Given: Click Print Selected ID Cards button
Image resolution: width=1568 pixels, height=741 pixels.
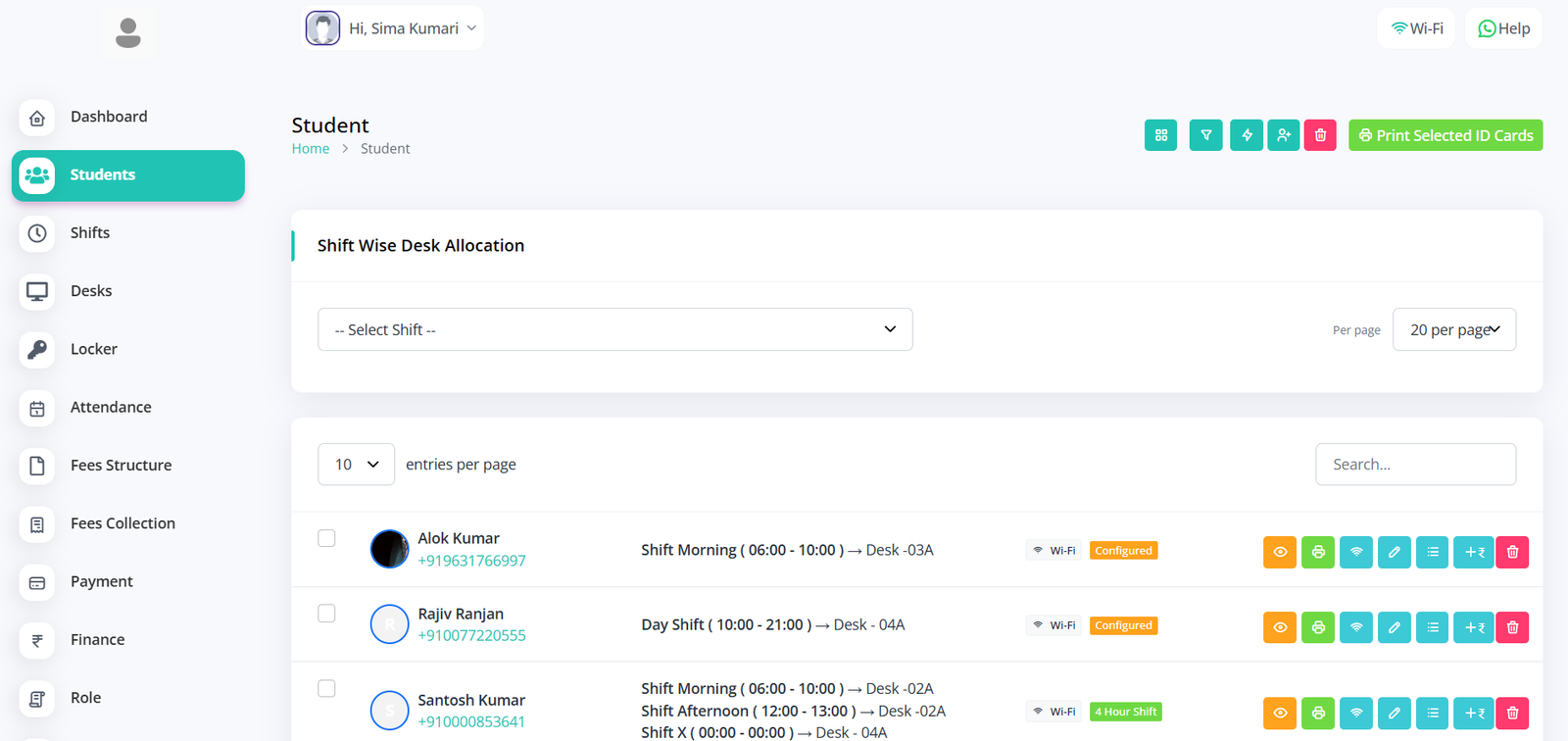Looking at the screenshot, I should coord(1445,135).
